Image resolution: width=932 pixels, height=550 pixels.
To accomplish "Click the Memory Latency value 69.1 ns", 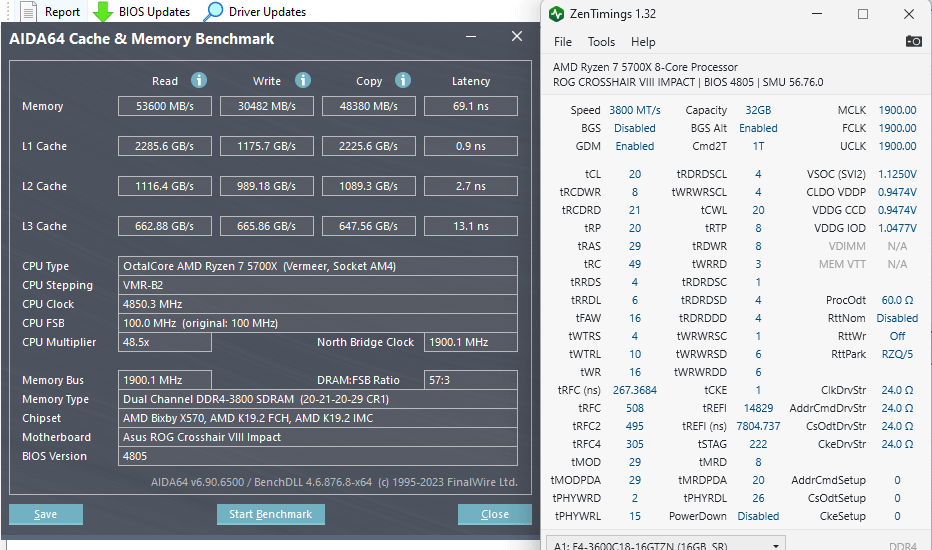I will point(471,106).
